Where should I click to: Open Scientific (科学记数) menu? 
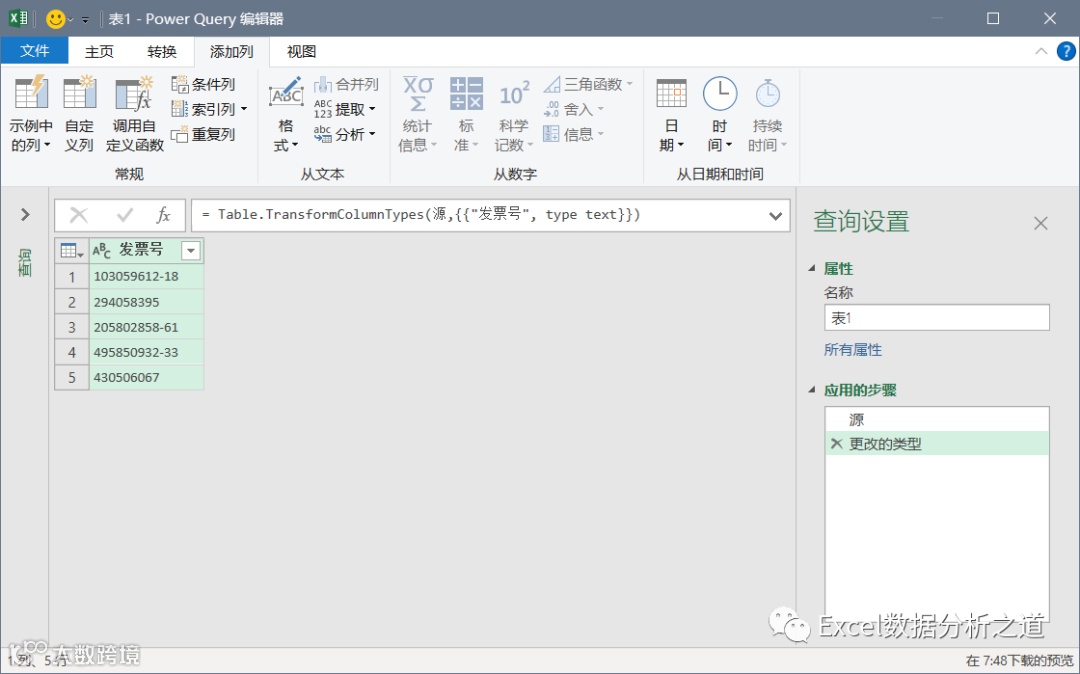(x=514, y=114)
